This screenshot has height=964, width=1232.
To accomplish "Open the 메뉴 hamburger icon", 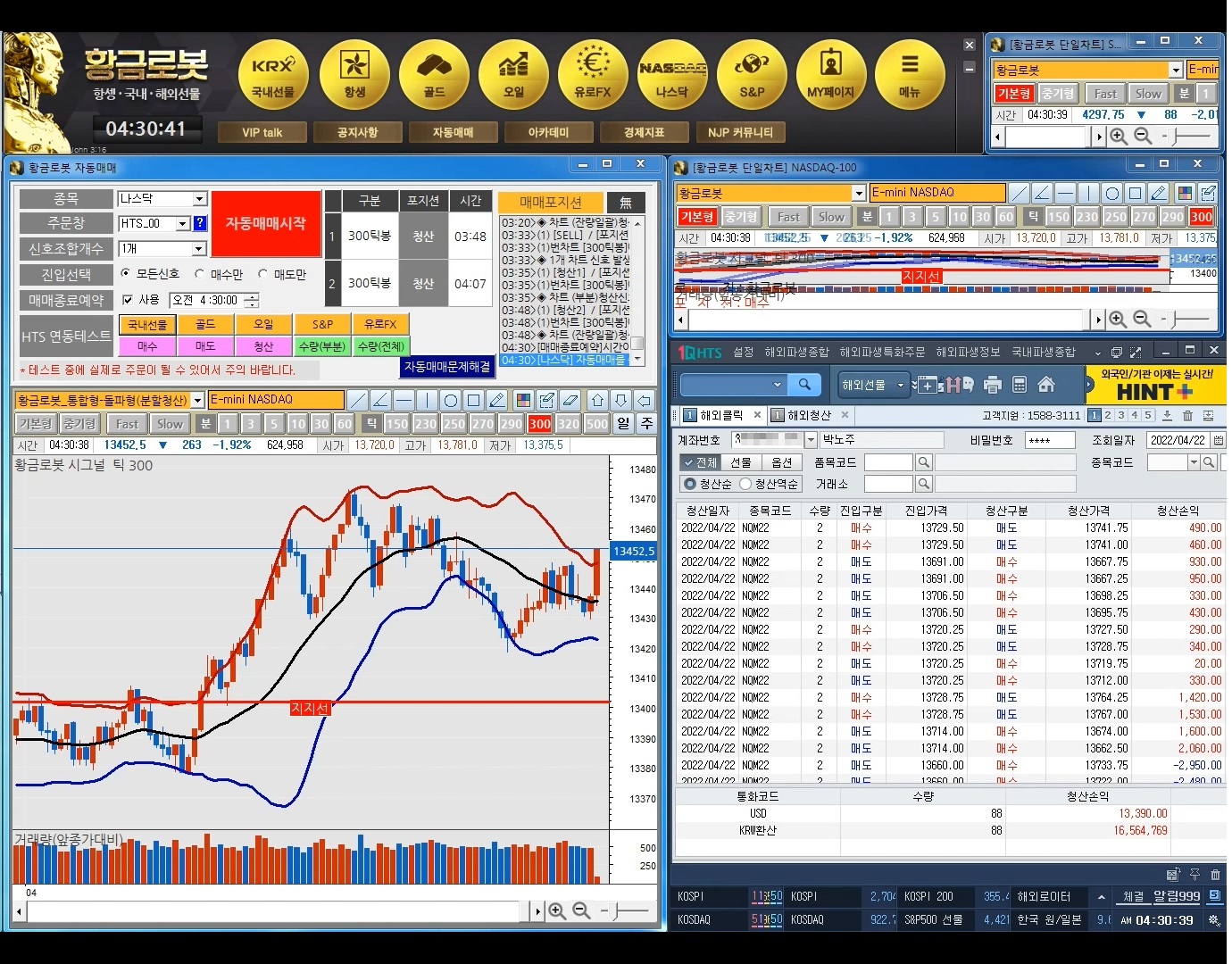I will [910, 74].
